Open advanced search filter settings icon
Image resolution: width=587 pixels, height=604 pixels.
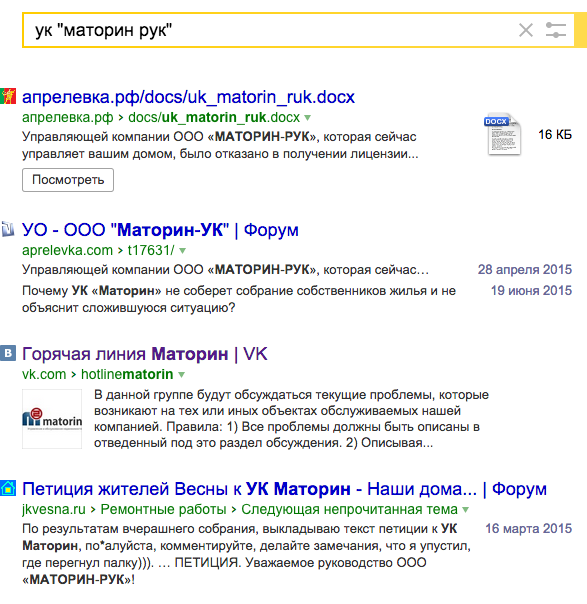click(x=556, y=30)
